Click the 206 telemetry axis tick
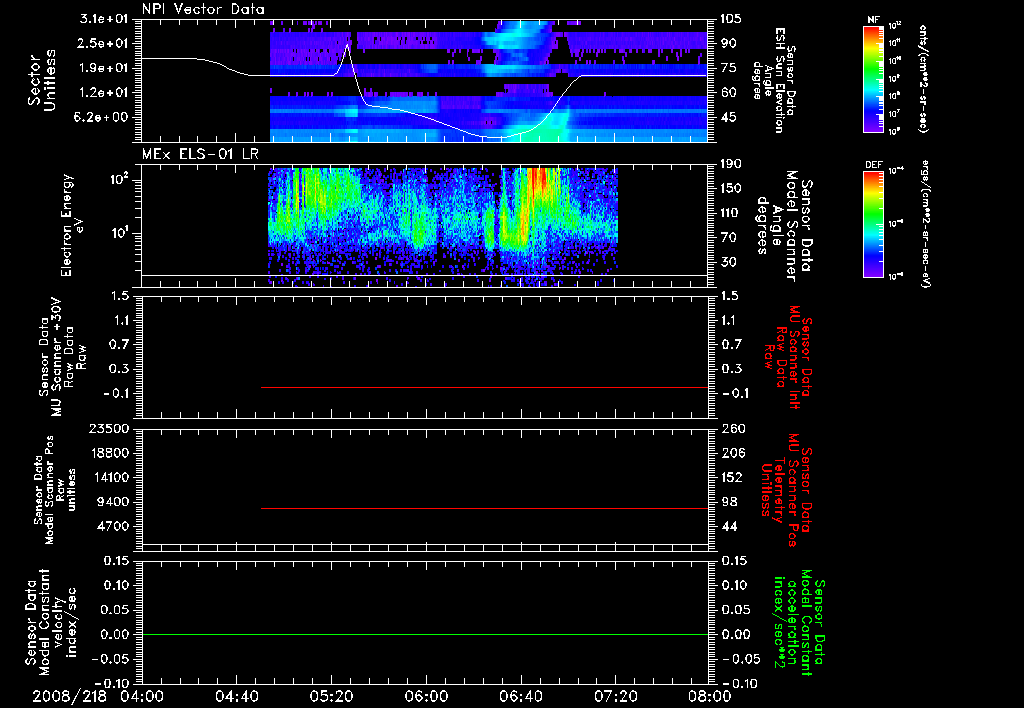Image resolution: width=1024 pixels, height=708 pixels. [731, 453]
